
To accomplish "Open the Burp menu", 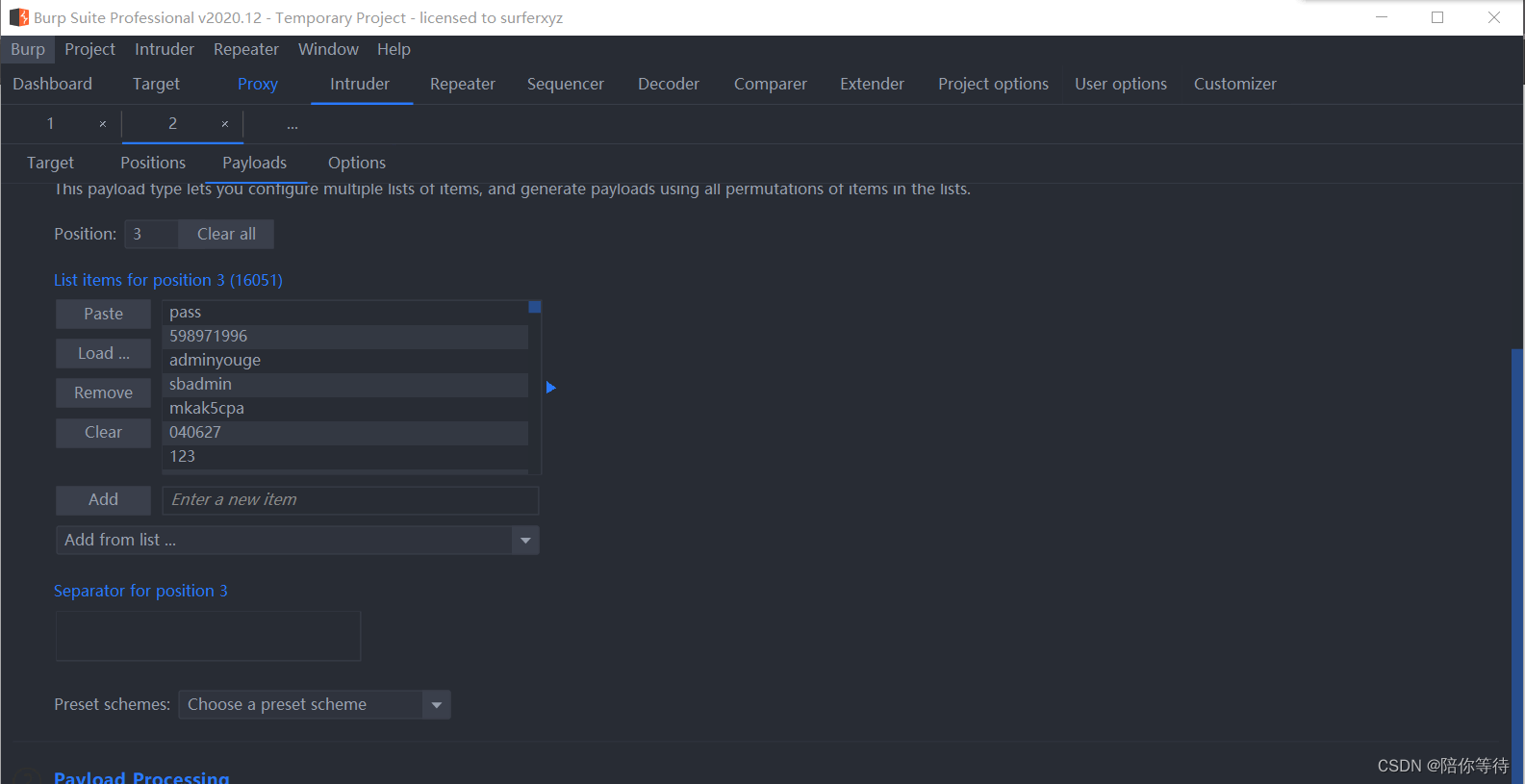I will tap(28, 49).
